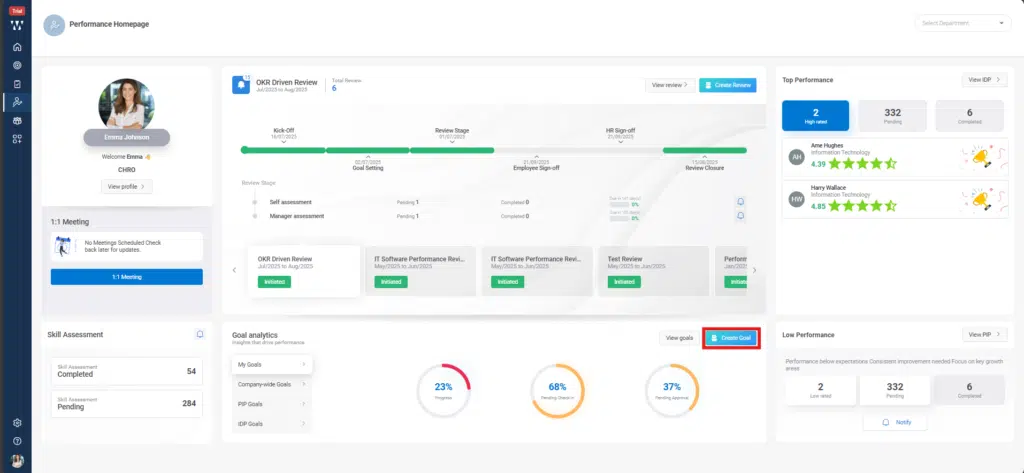The width and height of the screenshot is (1024, 473).
Task: Click the bell for Manager assessment row
Action: [x=740, y=216]
